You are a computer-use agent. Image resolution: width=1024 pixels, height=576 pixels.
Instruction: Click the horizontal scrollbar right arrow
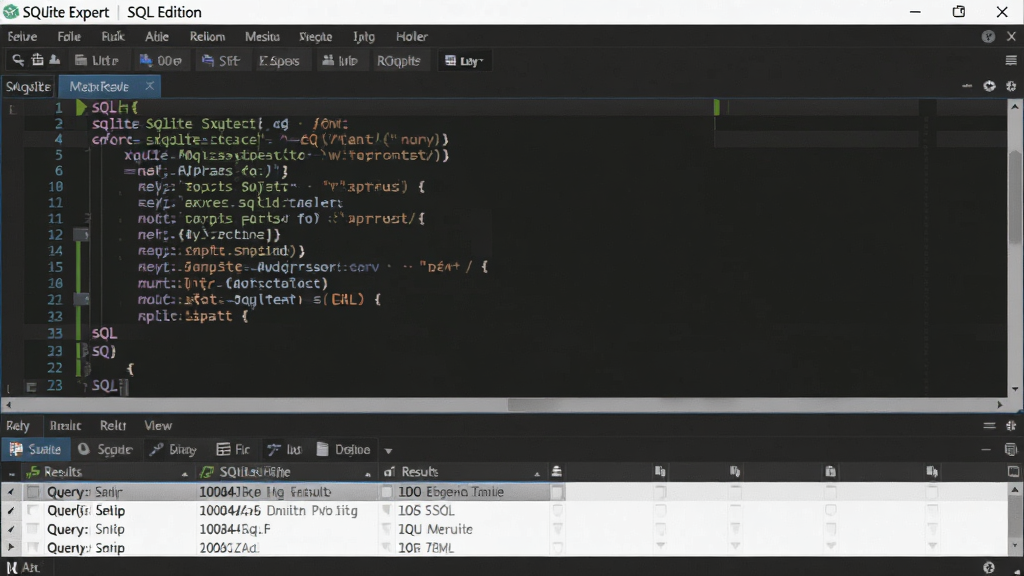coord(999,405)
